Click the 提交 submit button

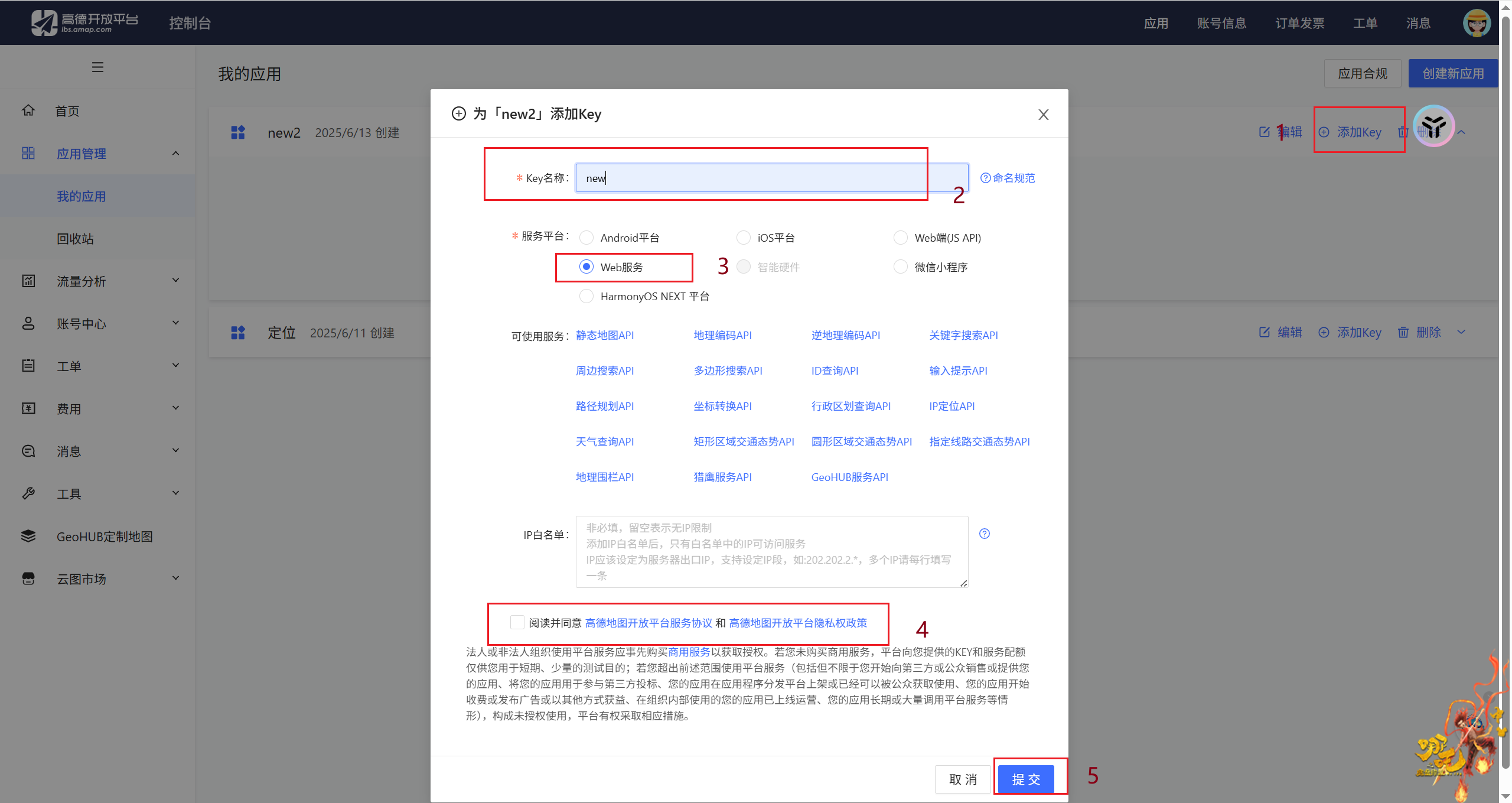(1026, 779)
